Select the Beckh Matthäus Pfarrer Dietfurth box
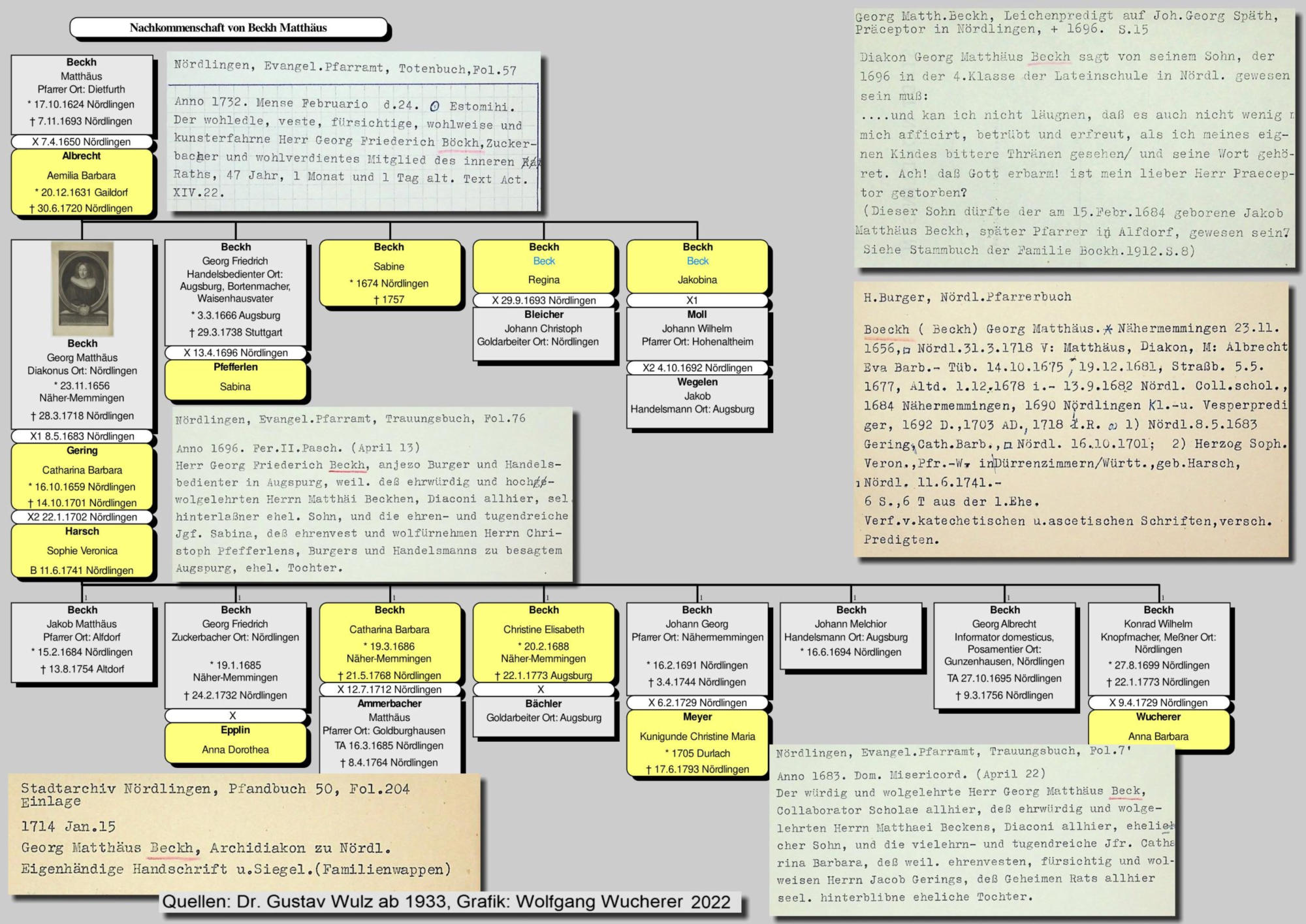 pos(82,93)
